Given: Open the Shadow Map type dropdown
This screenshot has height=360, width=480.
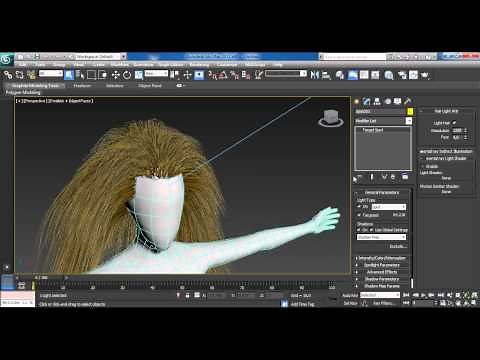Looking at the screenshot, I should click(381, 237).
